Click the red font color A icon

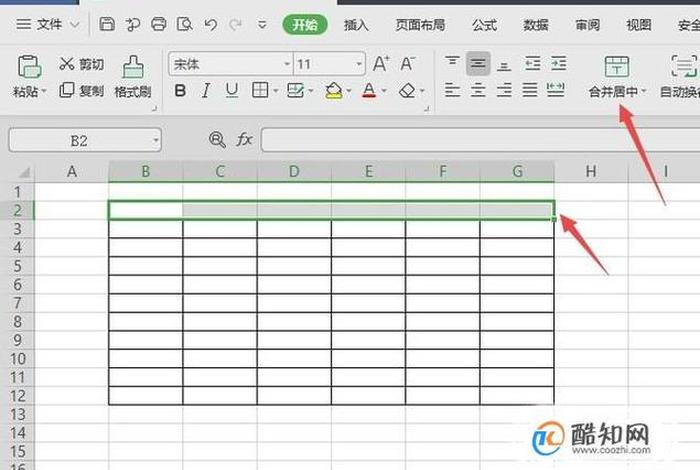(x=369, y=91)
